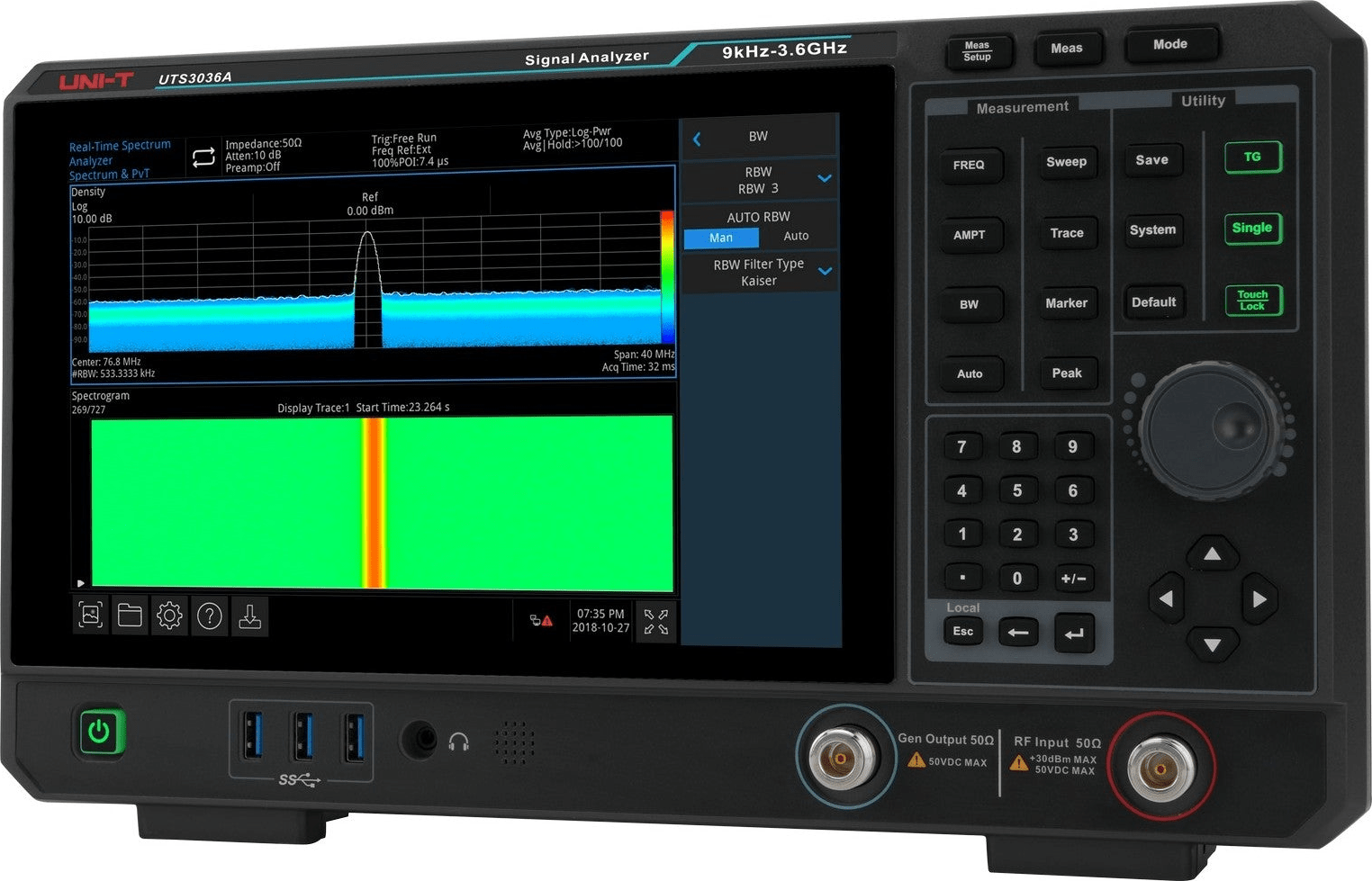Viewport: 1372px width, 881px height.
Task: Hit the backspace arrow key
Action: (1018, 633)
